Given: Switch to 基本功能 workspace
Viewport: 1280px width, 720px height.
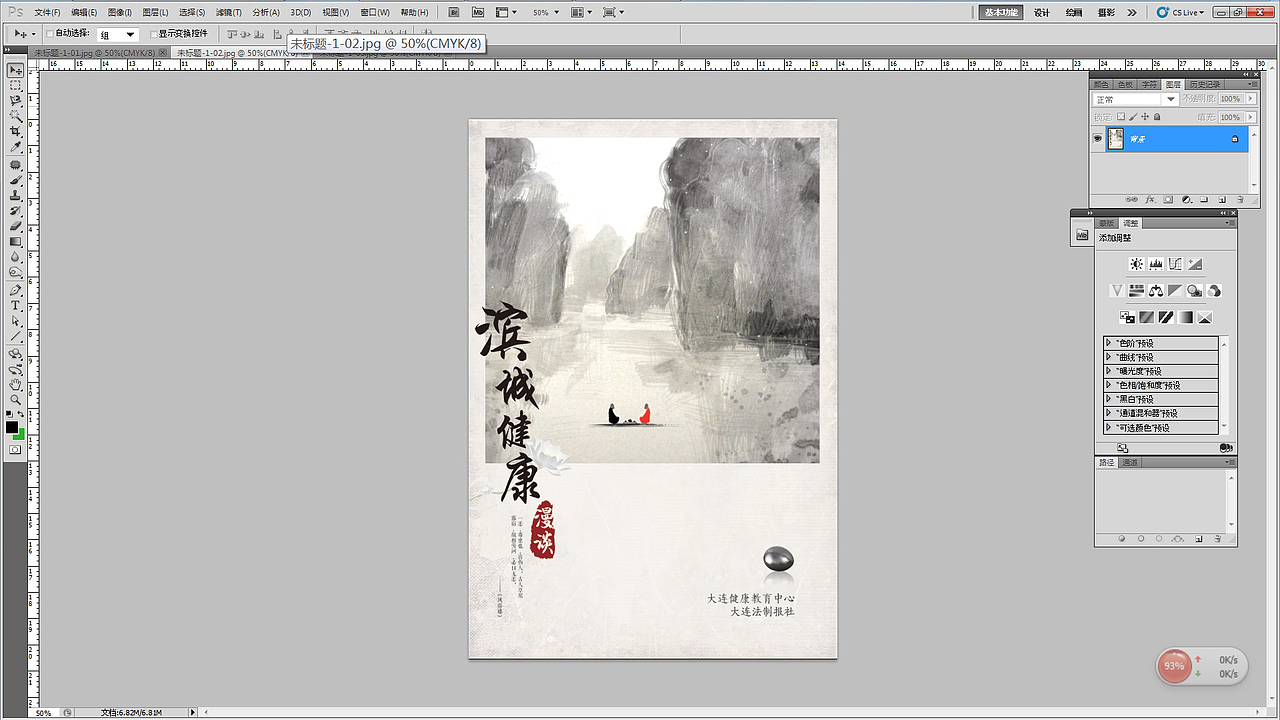Looking at the screenshot, I should 1001,12.
